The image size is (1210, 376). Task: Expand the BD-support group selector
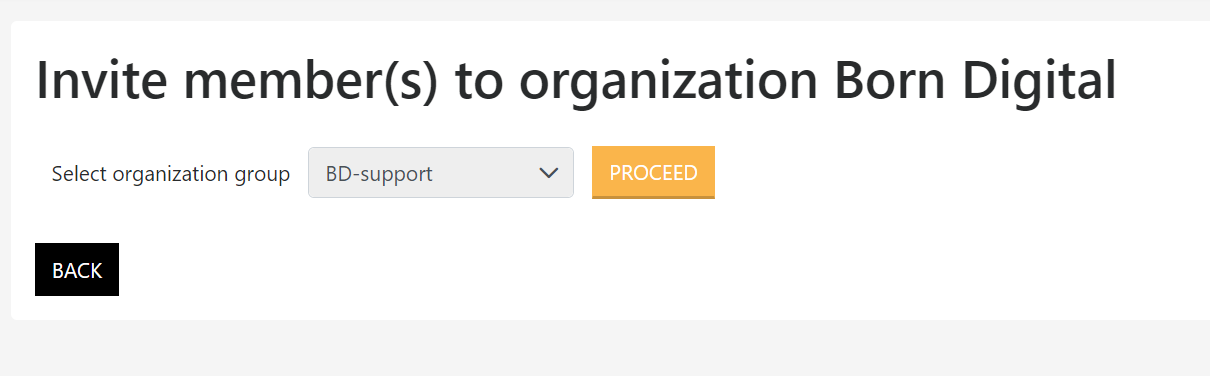[x=441, y=173]
